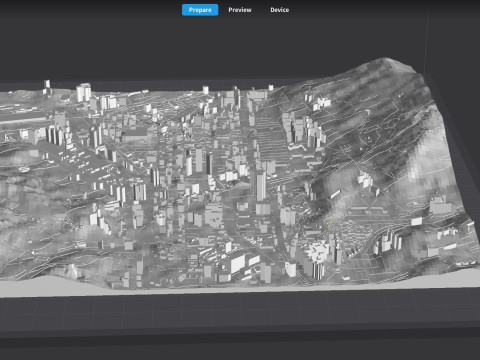
Task: Open the Device tab
Action: coord(279,10)
